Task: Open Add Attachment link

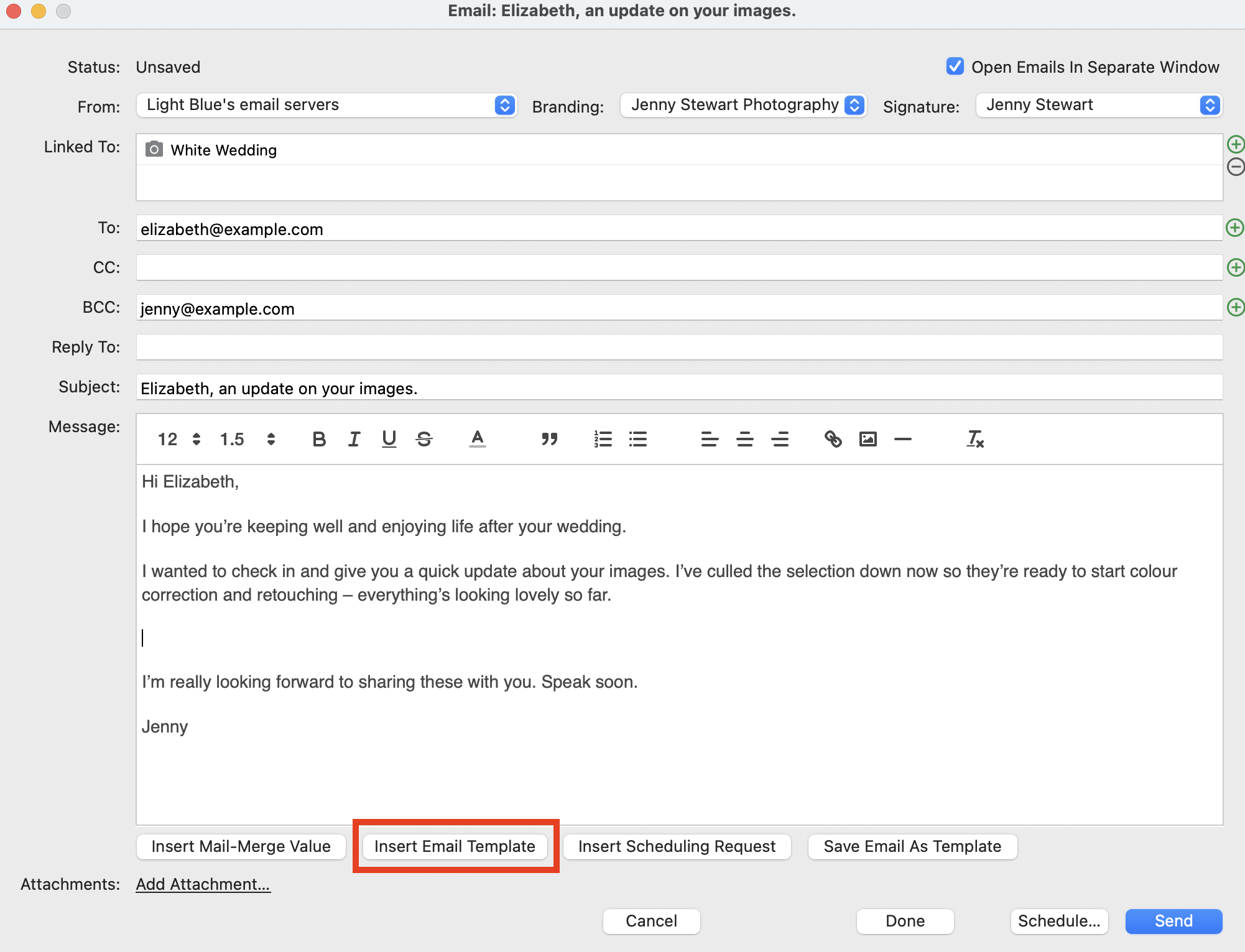Action: tap(203, 884)
